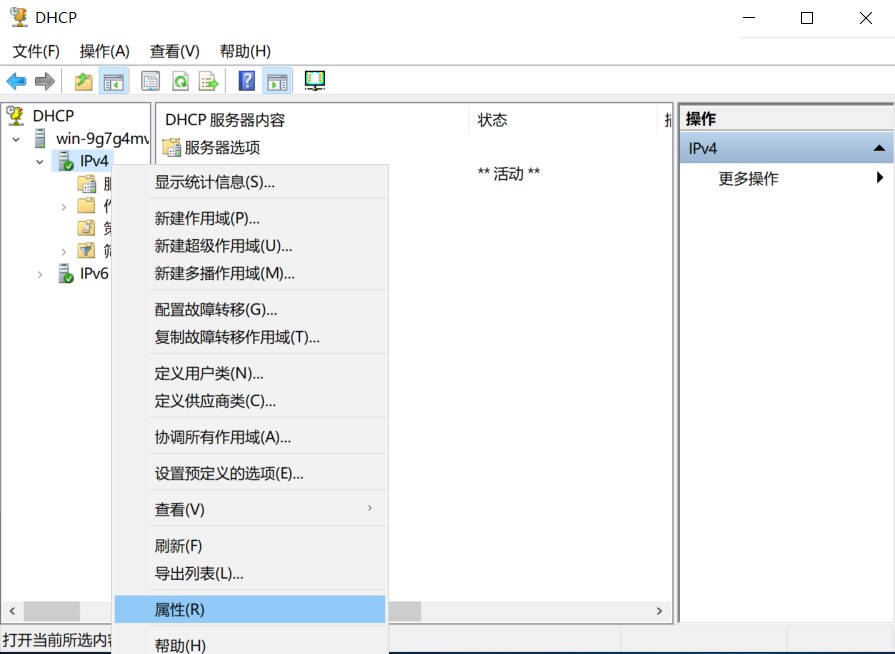
Task: Toggle the show/hide console tree icon
Action: pyautogui.click(x=114, y=81)
